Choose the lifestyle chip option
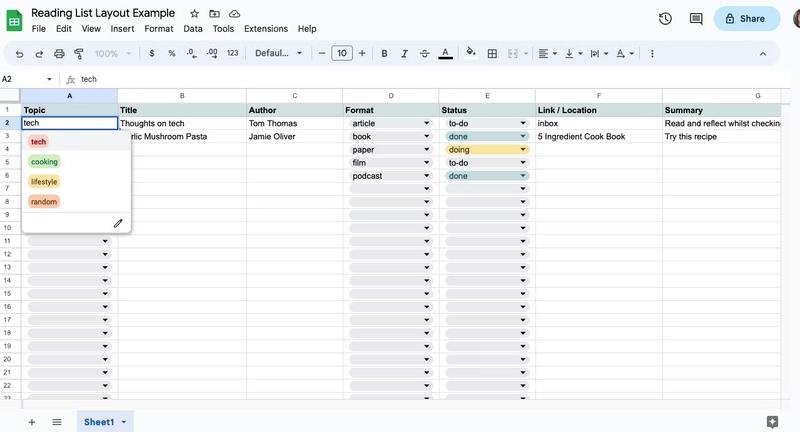 point(44,182)
